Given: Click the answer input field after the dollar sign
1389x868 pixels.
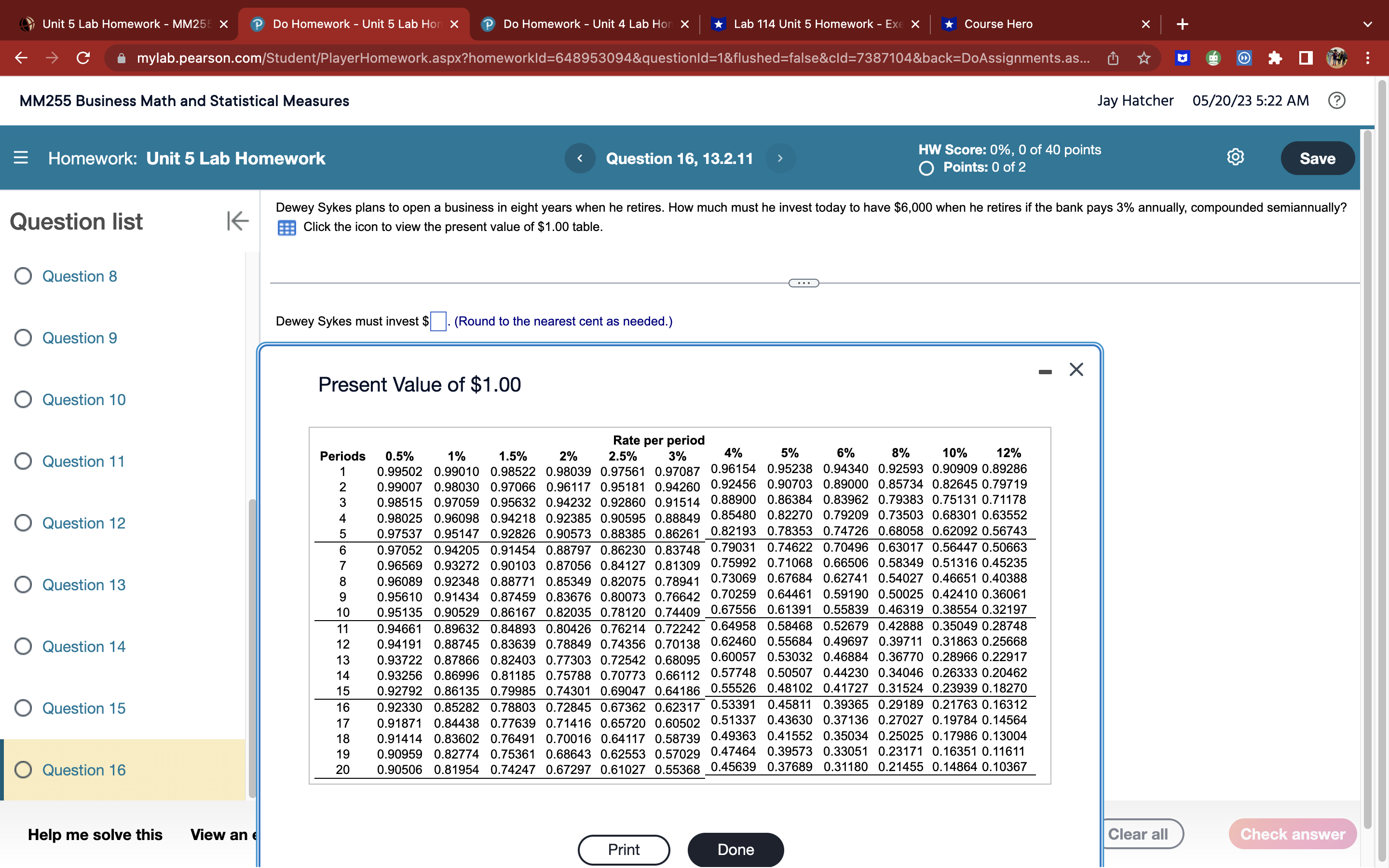Looking at the screenshot, I should click(437, 322).
